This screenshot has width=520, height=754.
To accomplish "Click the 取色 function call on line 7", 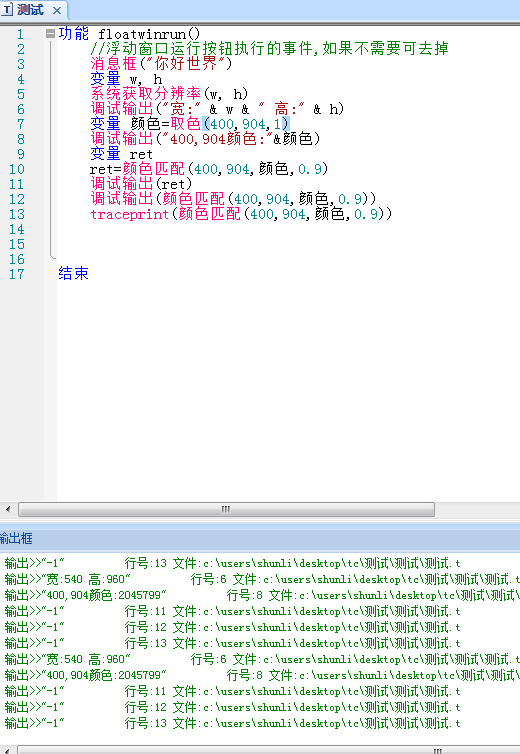I will pos(185,124).
